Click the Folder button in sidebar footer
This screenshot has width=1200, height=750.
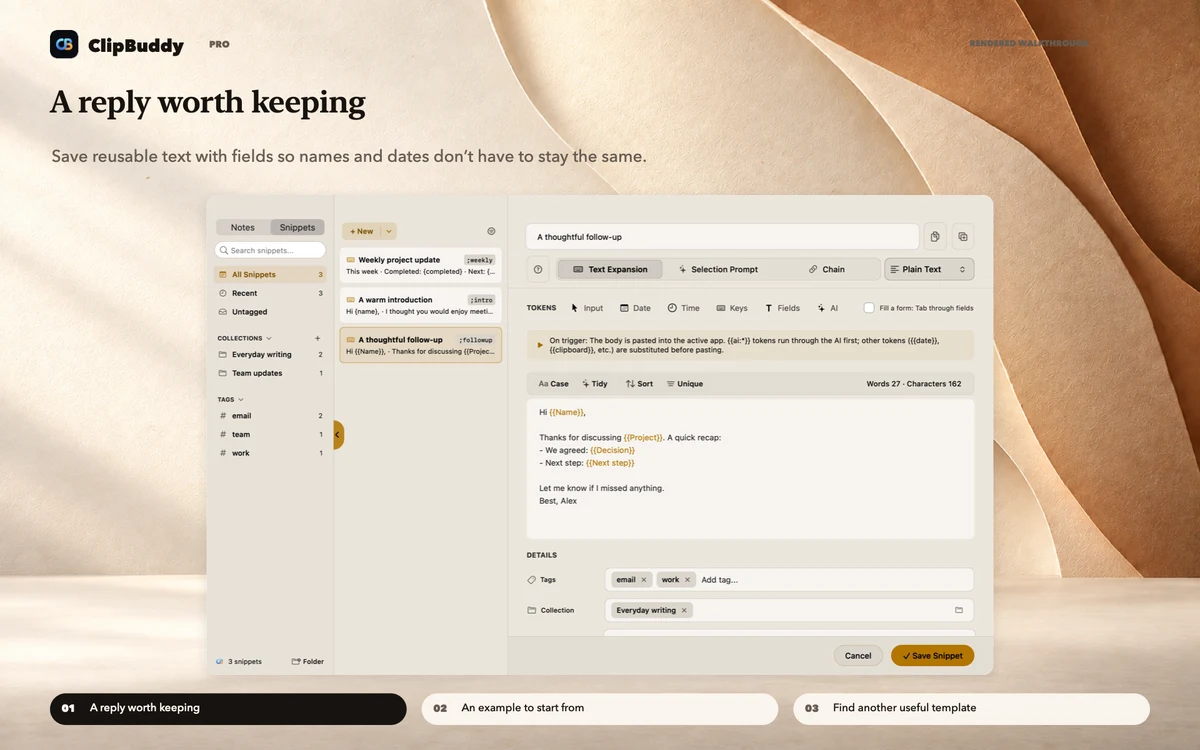[307, 661]
